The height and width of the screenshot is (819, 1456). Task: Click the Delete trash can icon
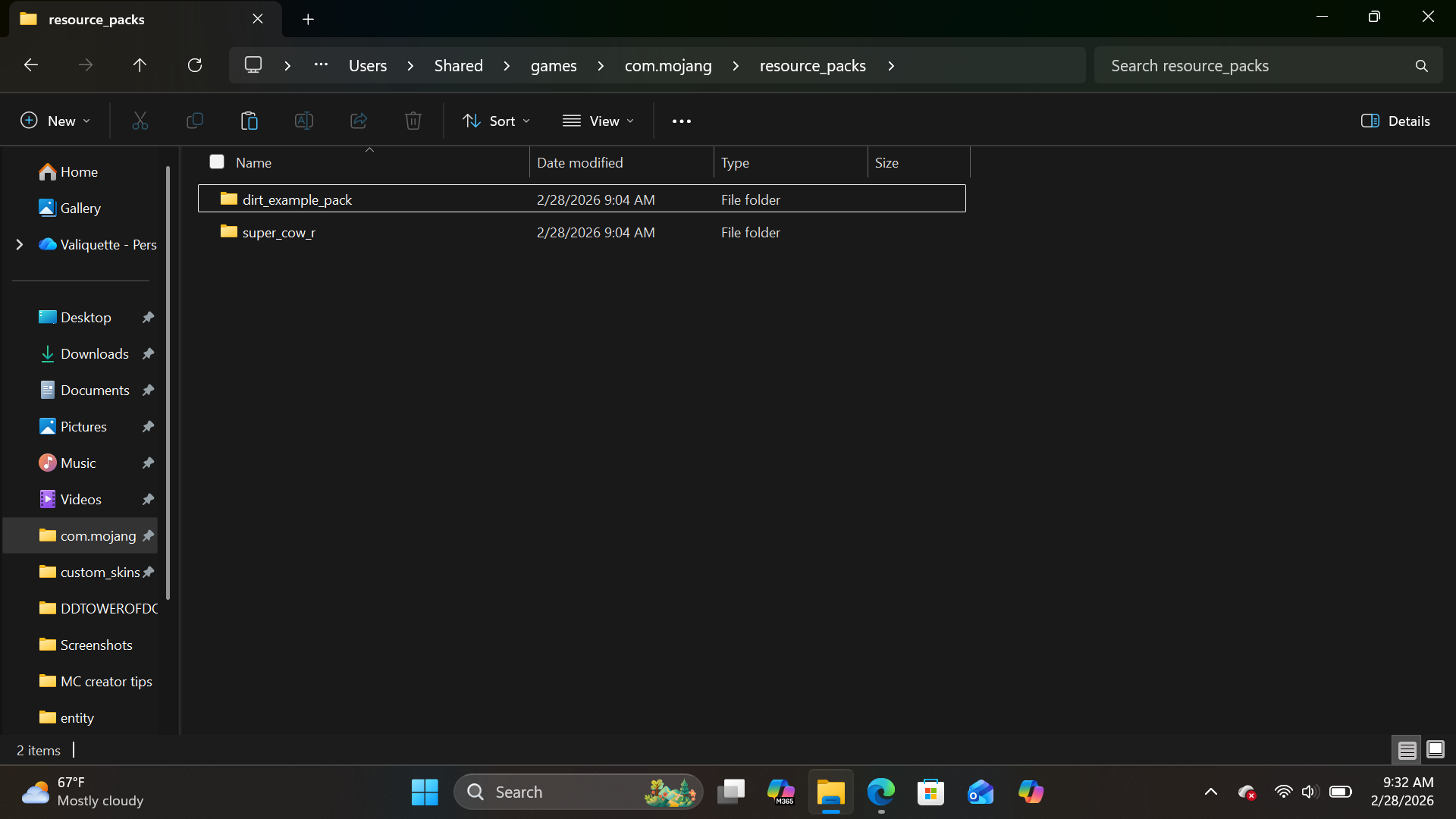pyautogui.click(x=413, y=121)
